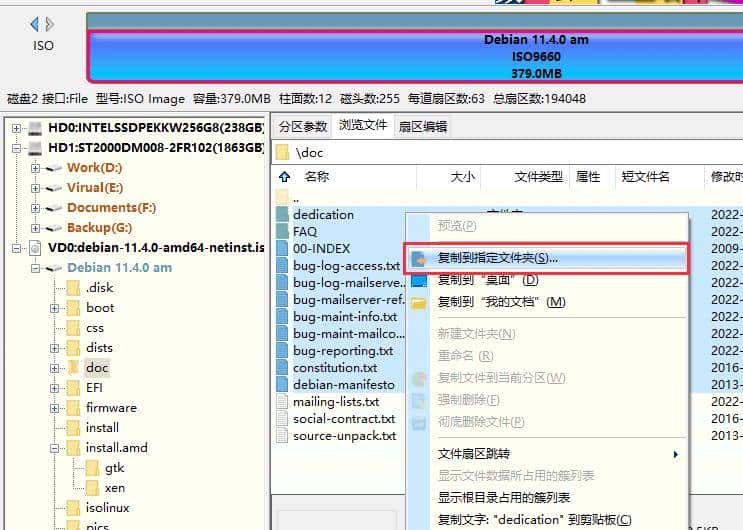Select debian-manifesto file
The height and width of the screenshot is (530, 743).
click(x=344, y=385)
